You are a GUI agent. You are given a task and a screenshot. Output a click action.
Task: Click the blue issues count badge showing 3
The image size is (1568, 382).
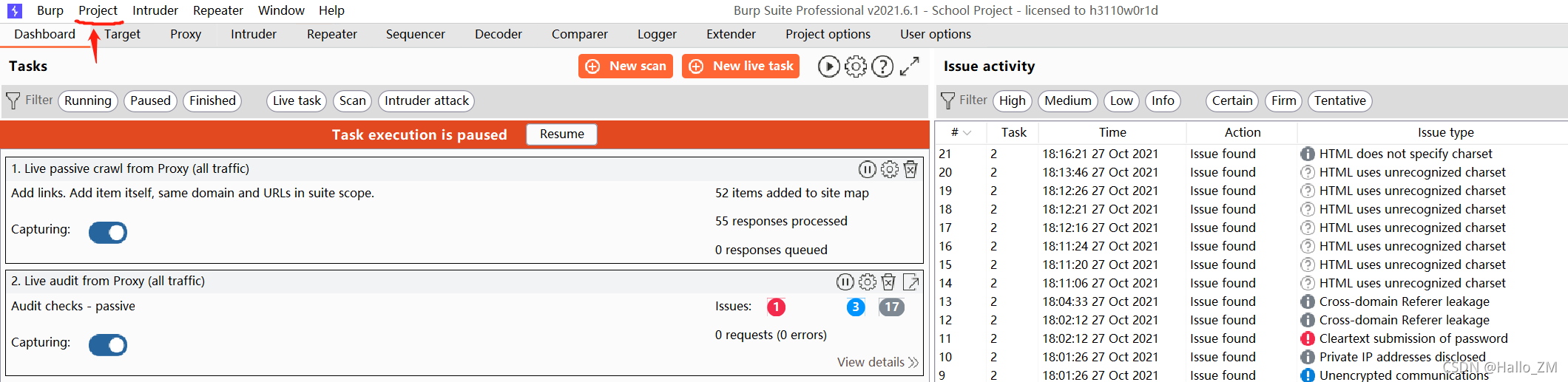pos(856,307)
